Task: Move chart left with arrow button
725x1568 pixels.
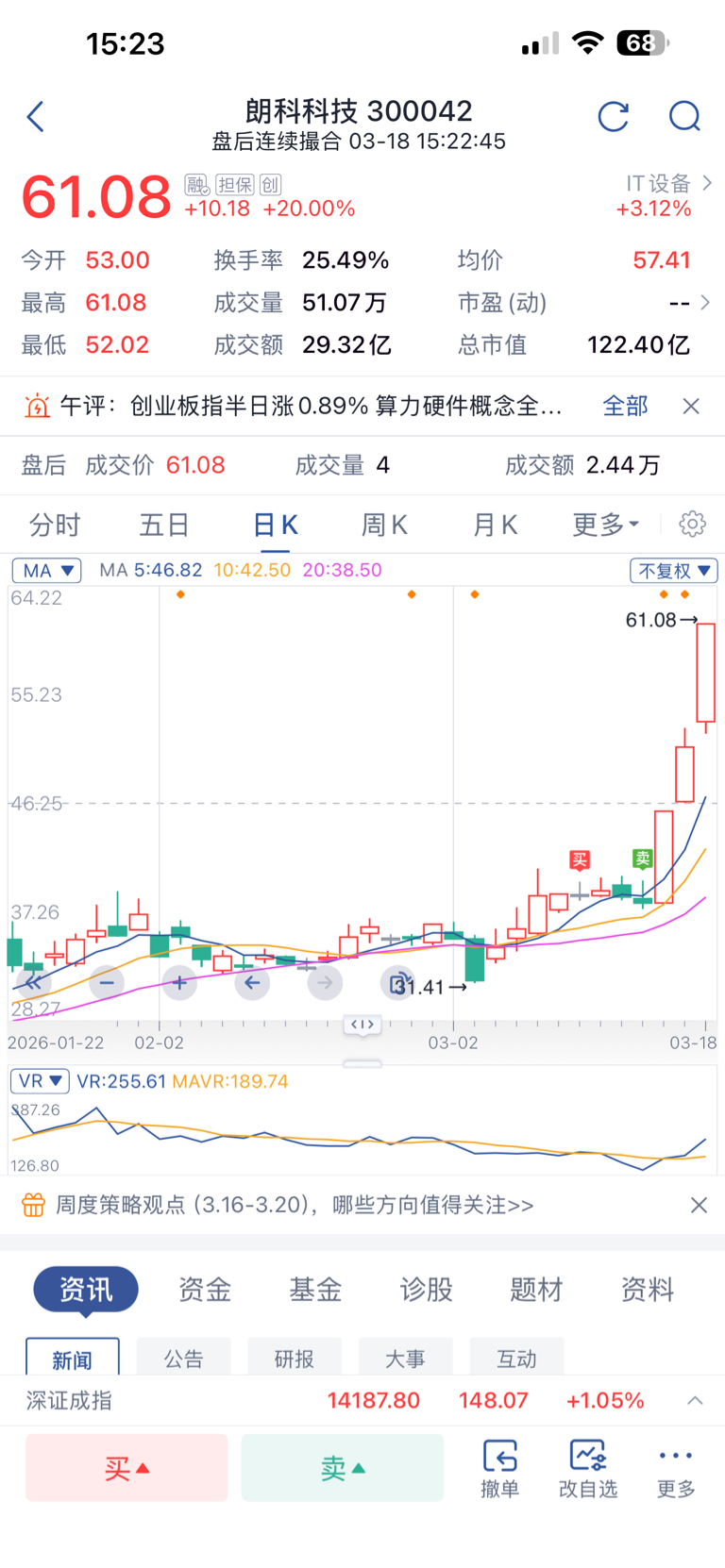Action: pos(252,983)
